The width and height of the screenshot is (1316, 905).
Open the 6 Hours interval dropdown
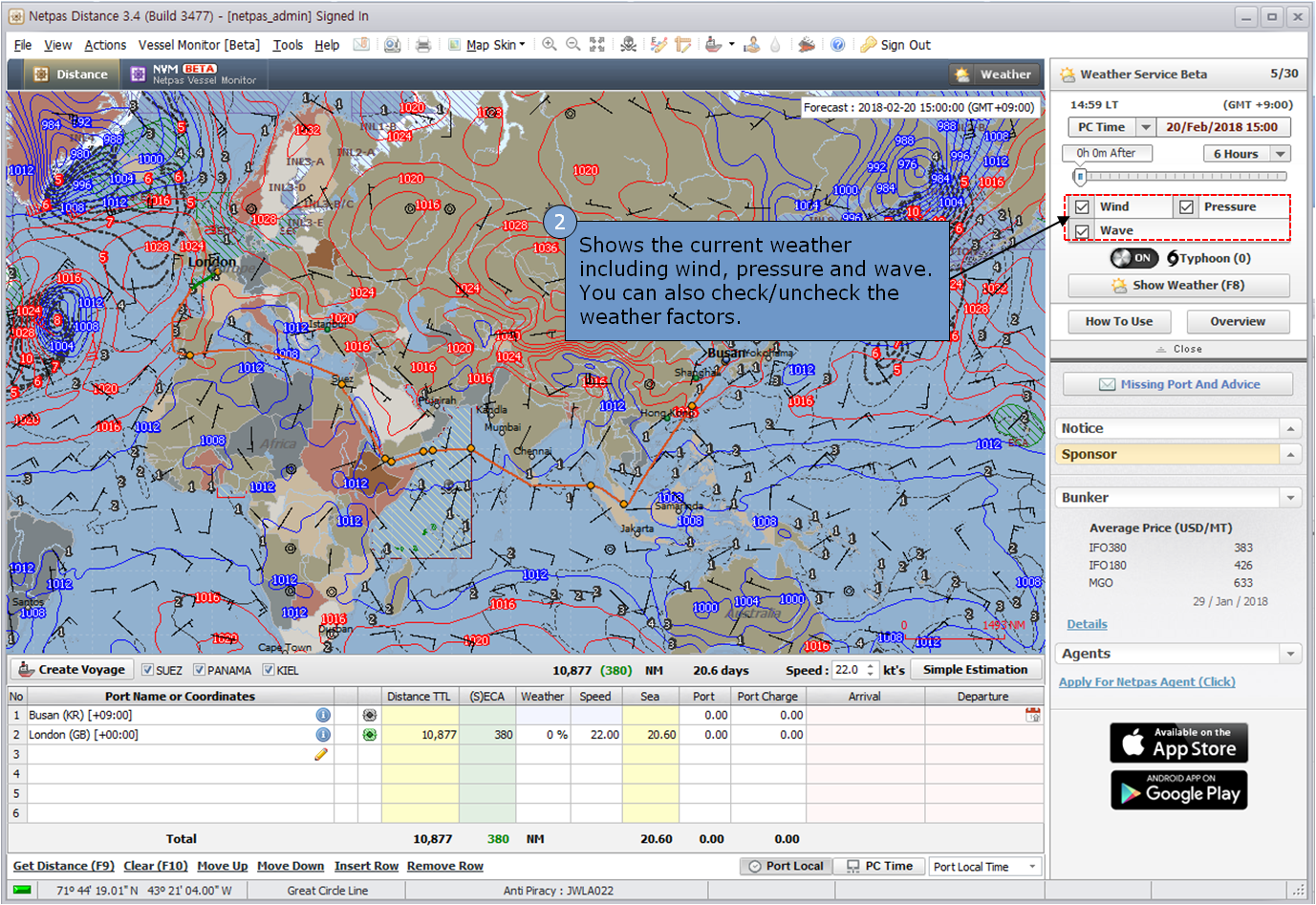click(1281, 154)
